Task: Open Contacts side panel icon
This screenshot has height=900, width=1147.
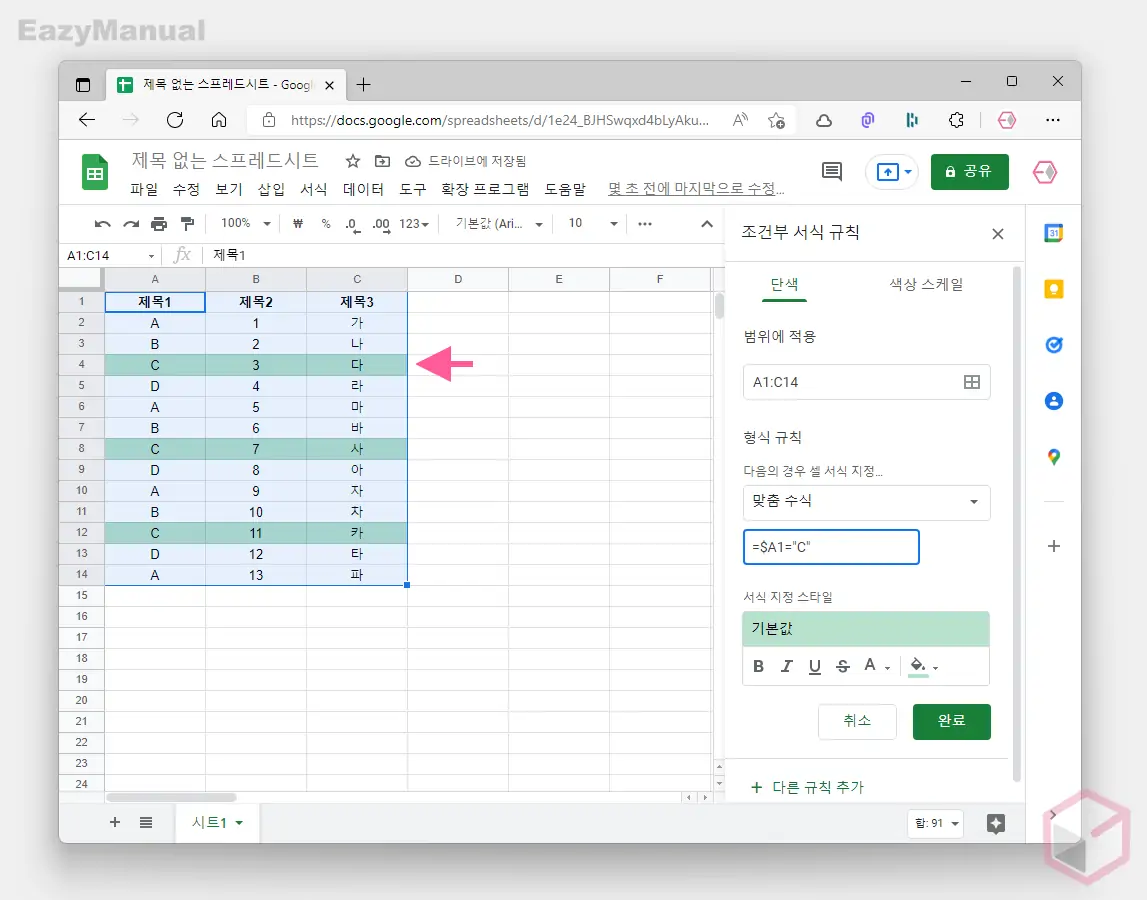Action: pos(1053,401)
